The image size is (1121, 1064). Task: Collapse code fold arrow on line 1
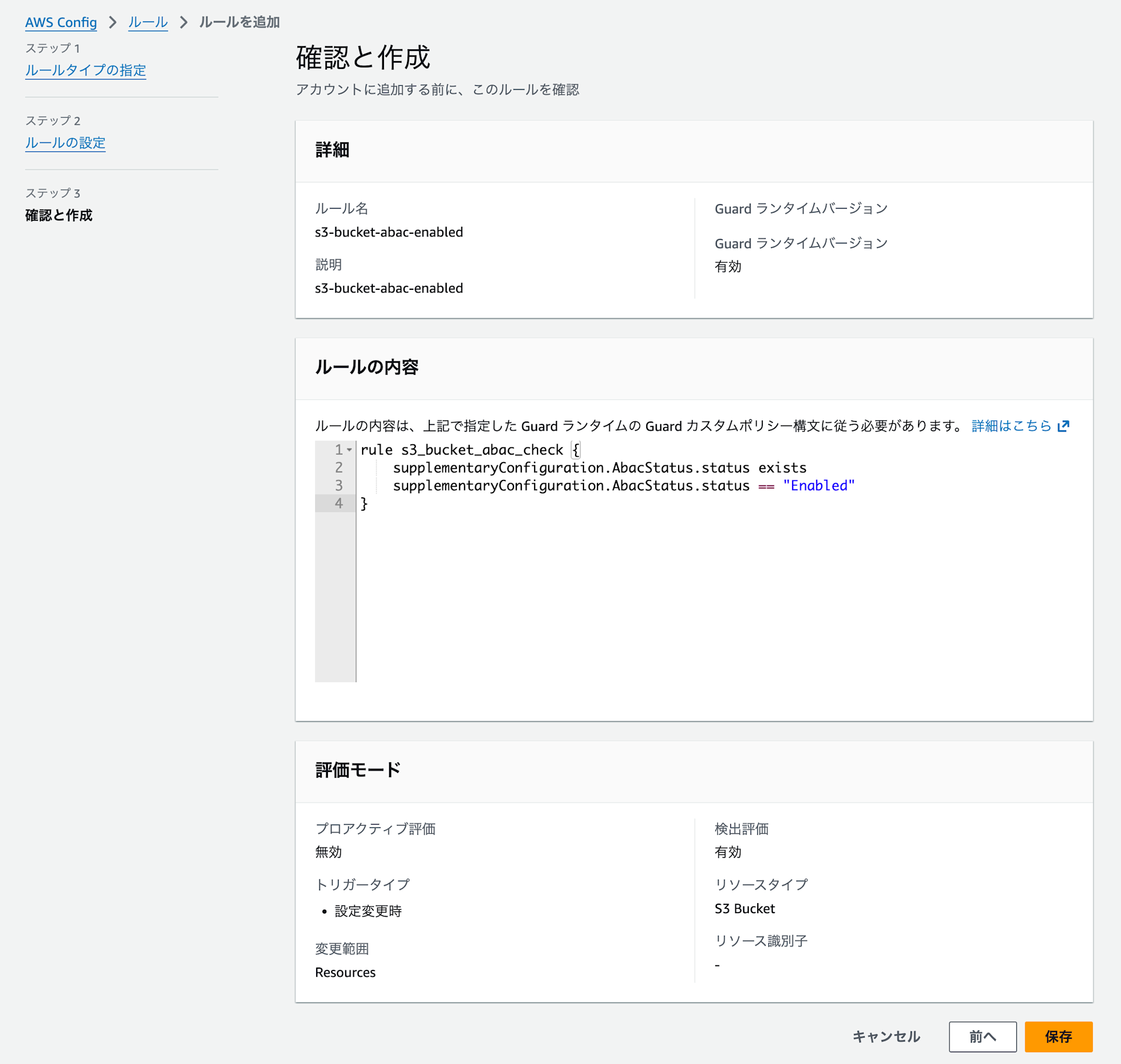[x=350, y=450]
